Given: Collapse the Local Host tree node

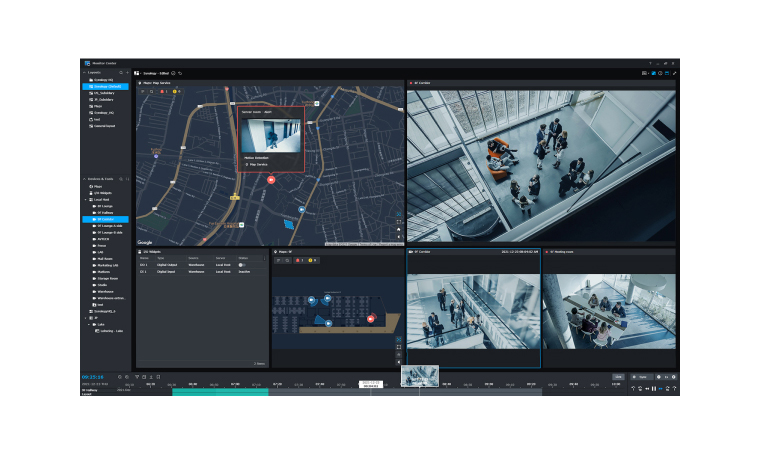Looking at the screenshot, I should click(x=86, y=199).
